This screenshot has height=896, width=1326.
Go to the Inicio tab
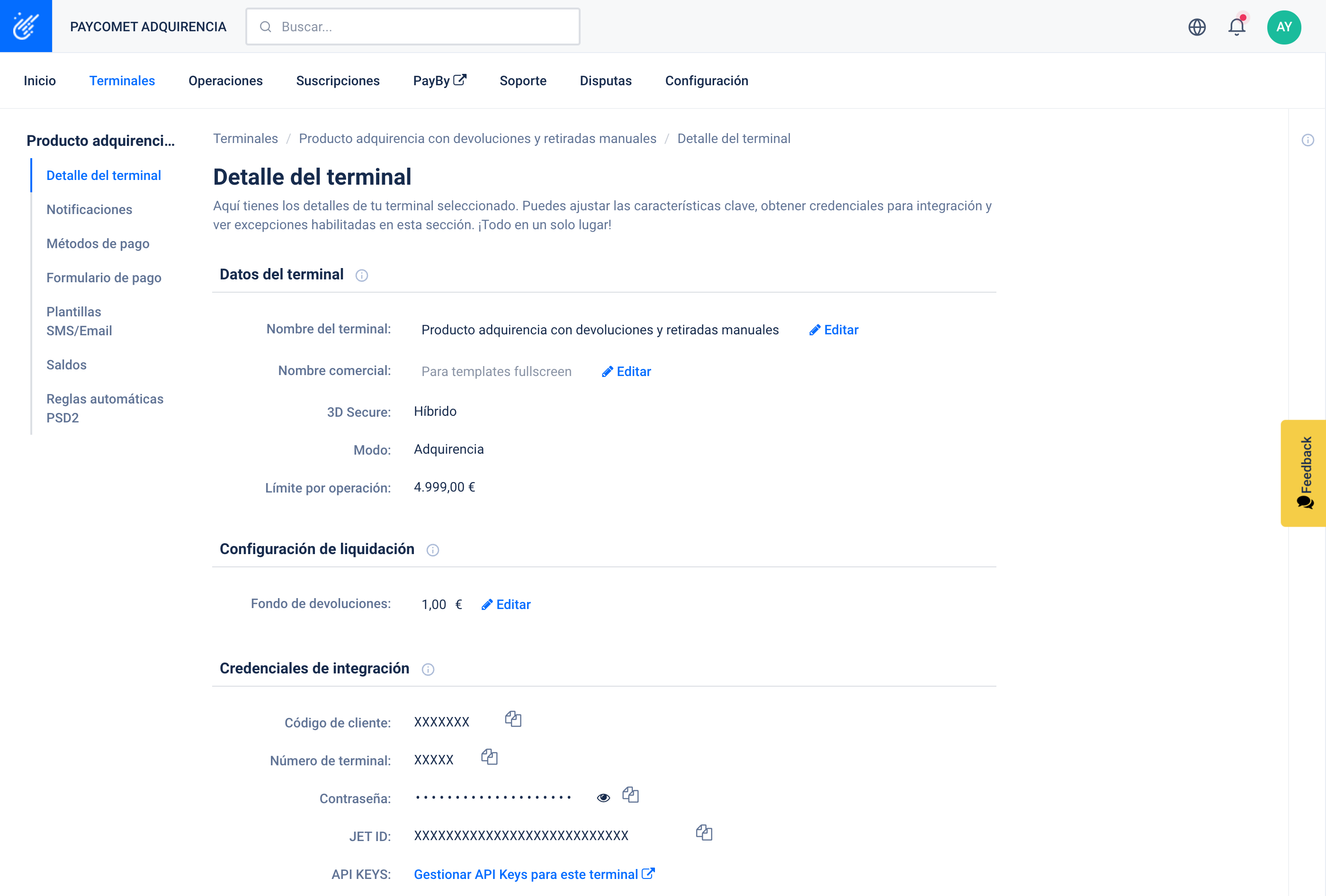pyautogui.click(x=39, y=81)
